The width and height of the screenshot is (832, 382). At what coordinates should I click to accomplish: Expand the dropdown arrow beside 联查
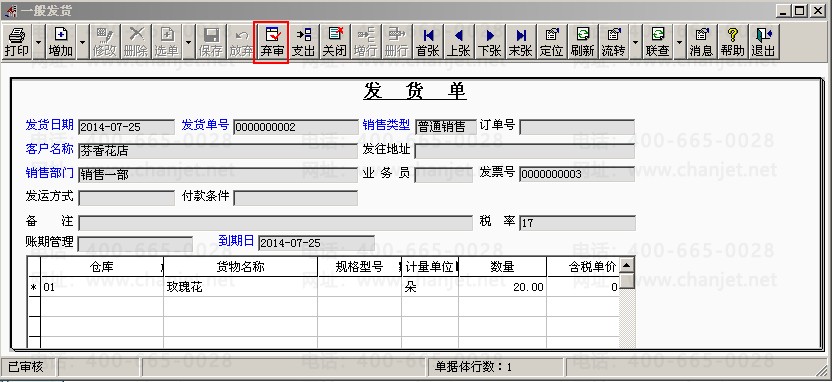(680, 41)
